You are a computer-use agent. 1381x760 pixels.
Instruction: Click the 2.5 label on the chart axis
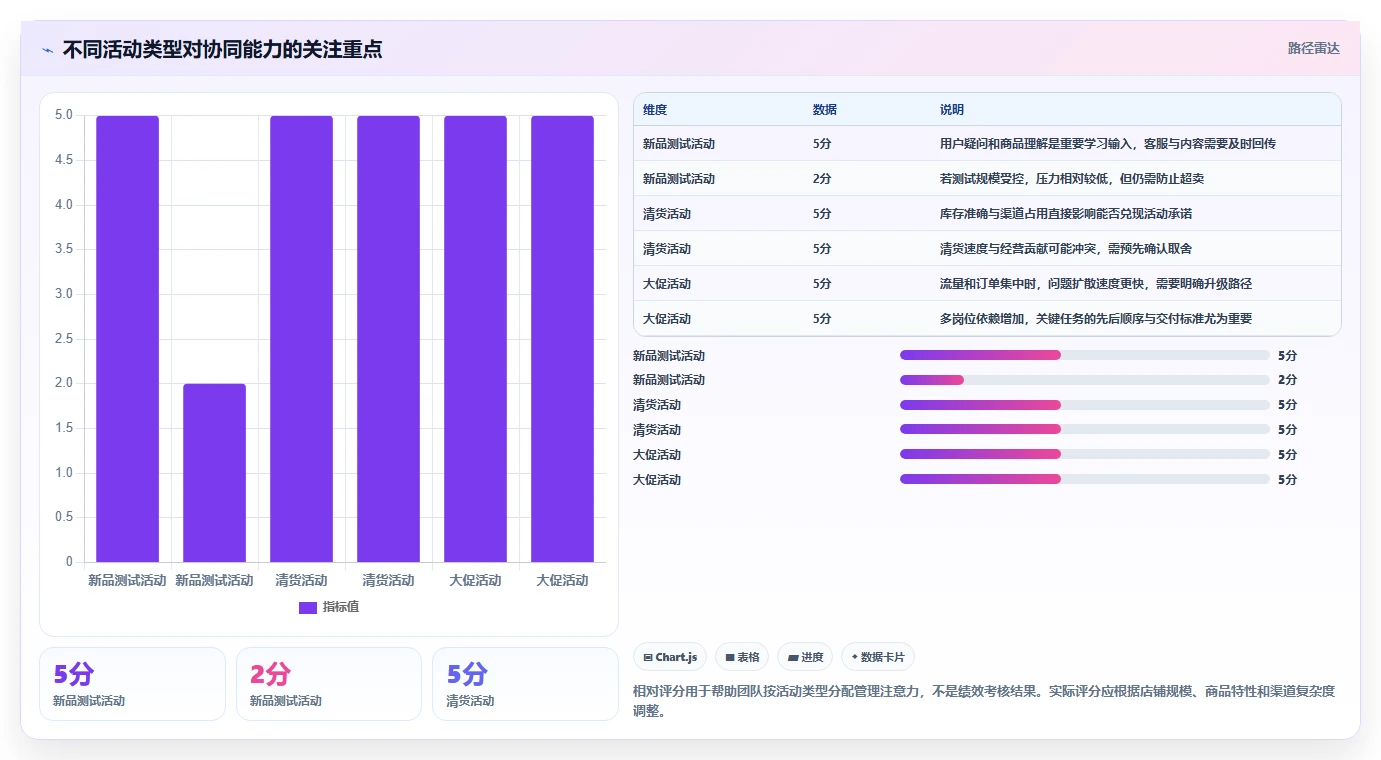click(64, 339)
